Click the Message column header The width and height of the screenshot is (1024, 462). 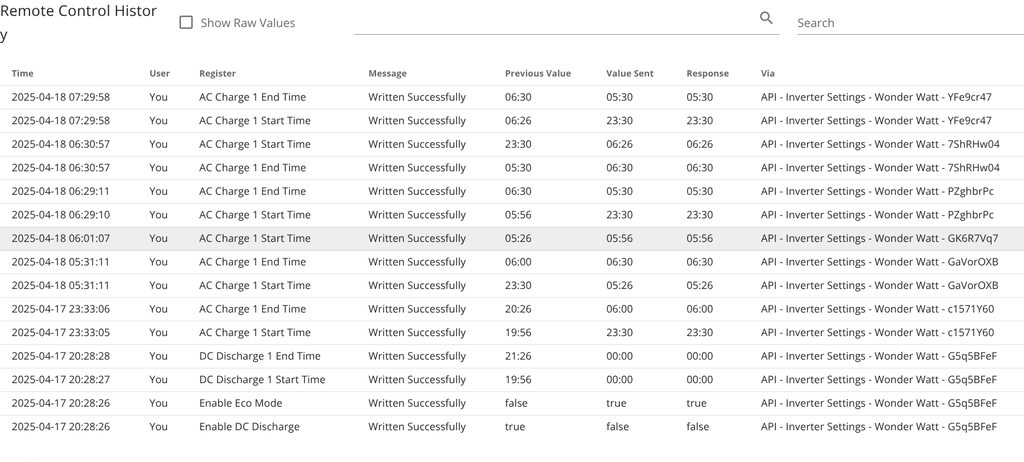387,73
